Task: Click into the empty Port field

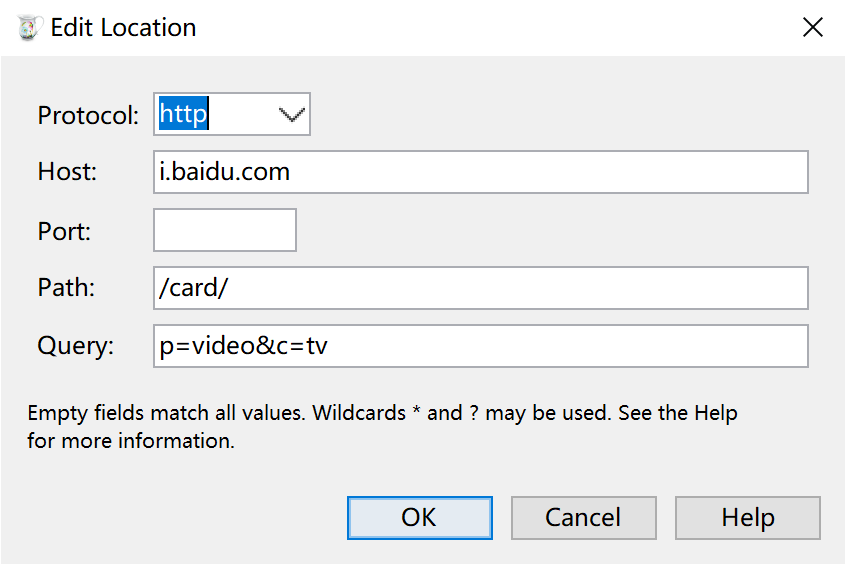Action: [x=225, y=230]
